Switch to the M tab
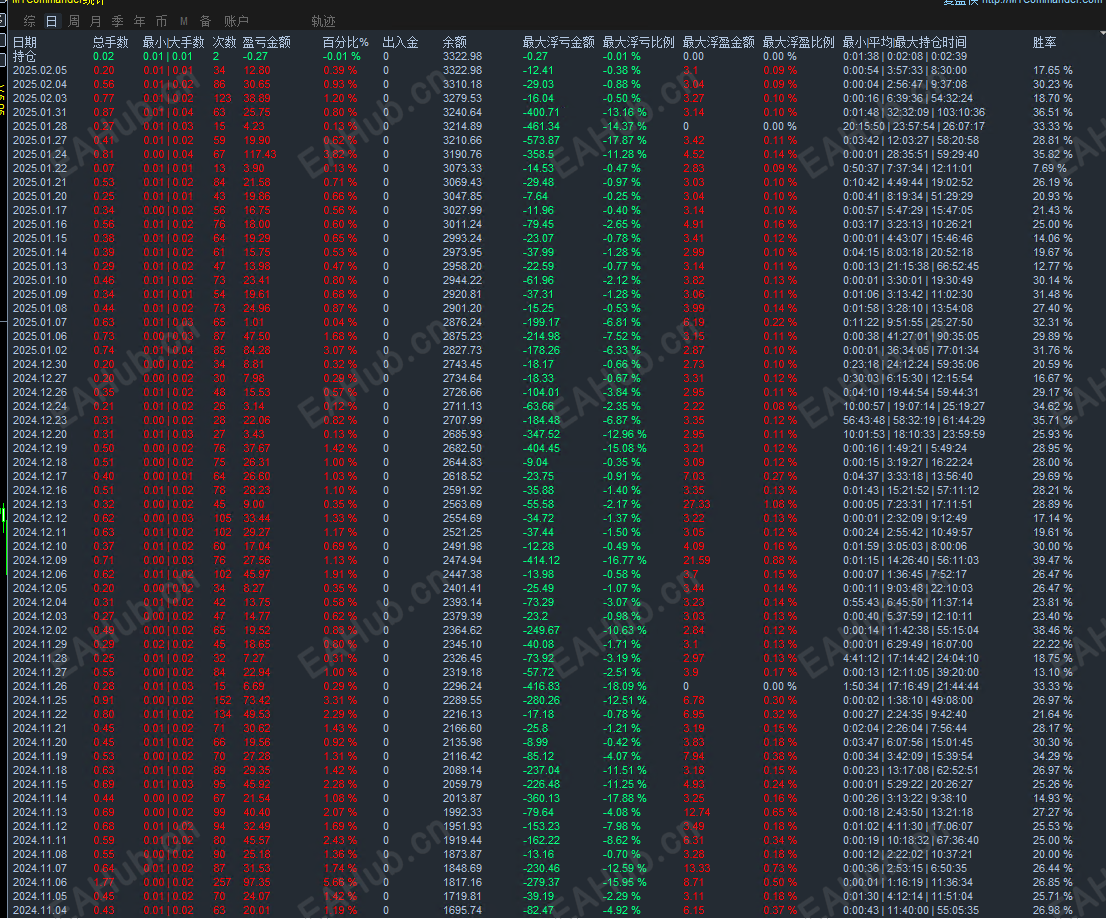1106x919 pixels. (x=183, y=21)
